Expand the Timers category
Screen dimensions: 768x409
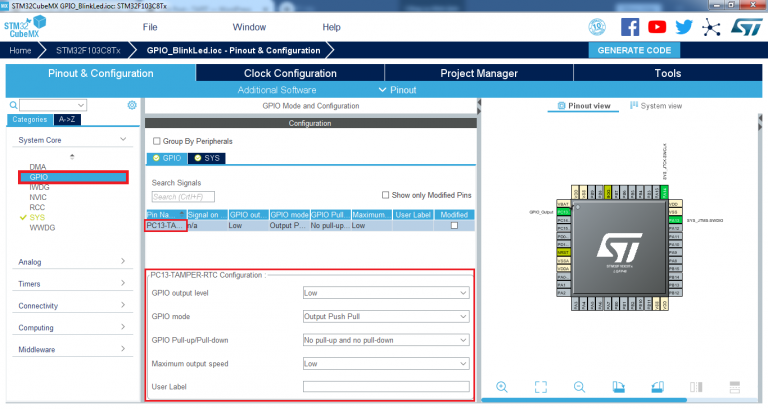tap(72, 284)
